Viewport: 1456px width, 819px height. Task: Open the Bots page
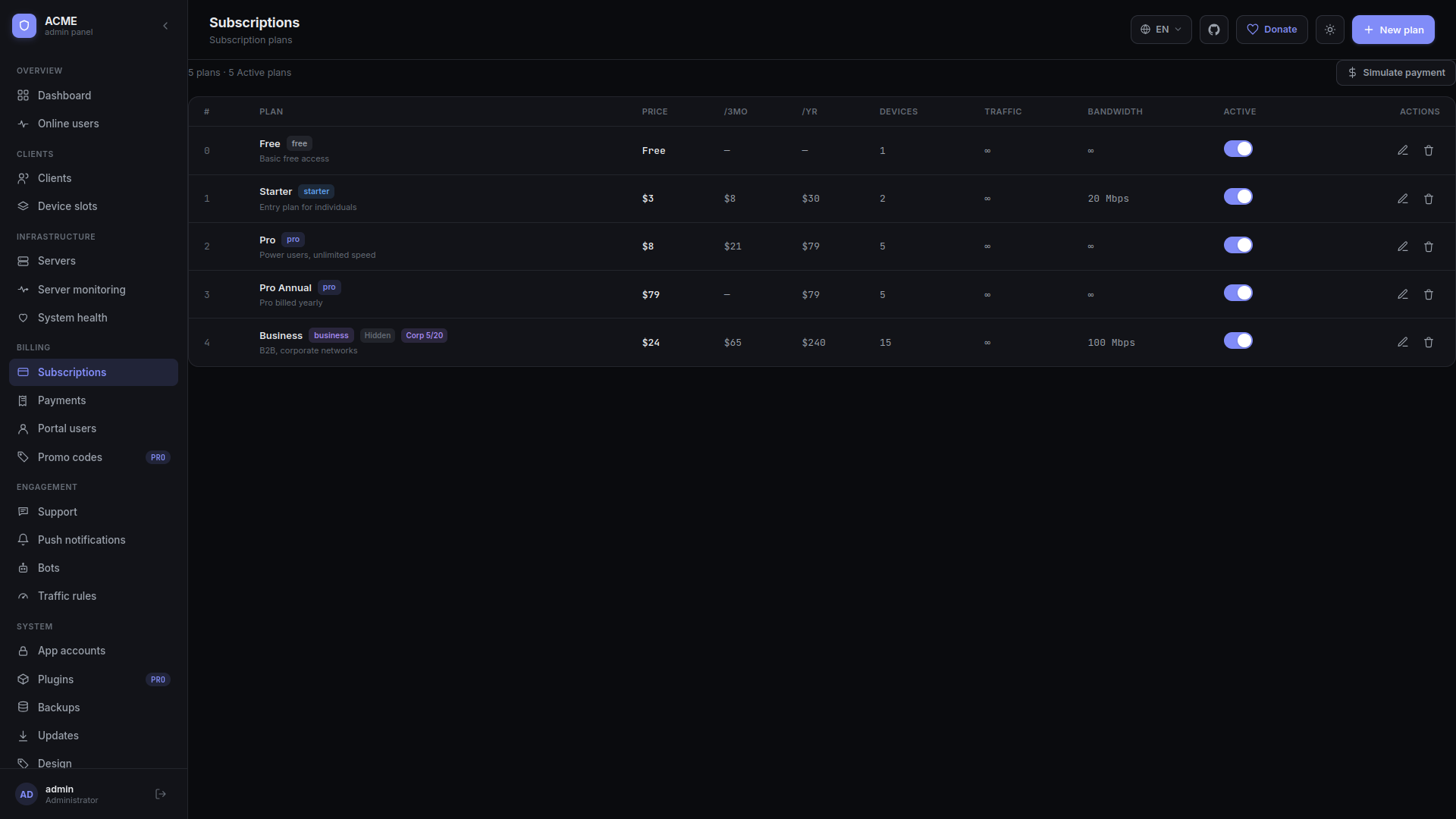pos(93,568)
